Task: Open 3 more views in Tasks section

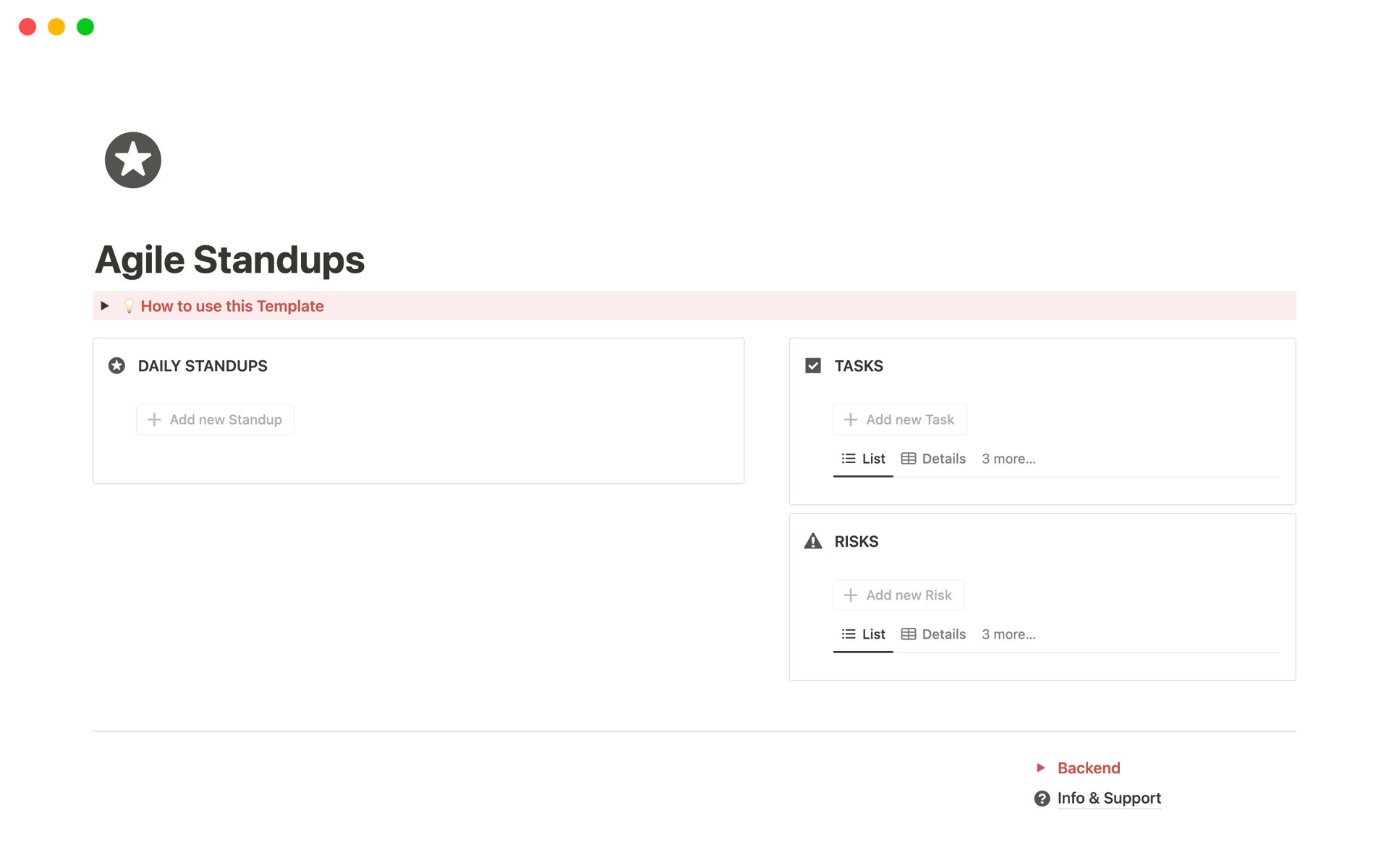Action: click(1008, 458)
